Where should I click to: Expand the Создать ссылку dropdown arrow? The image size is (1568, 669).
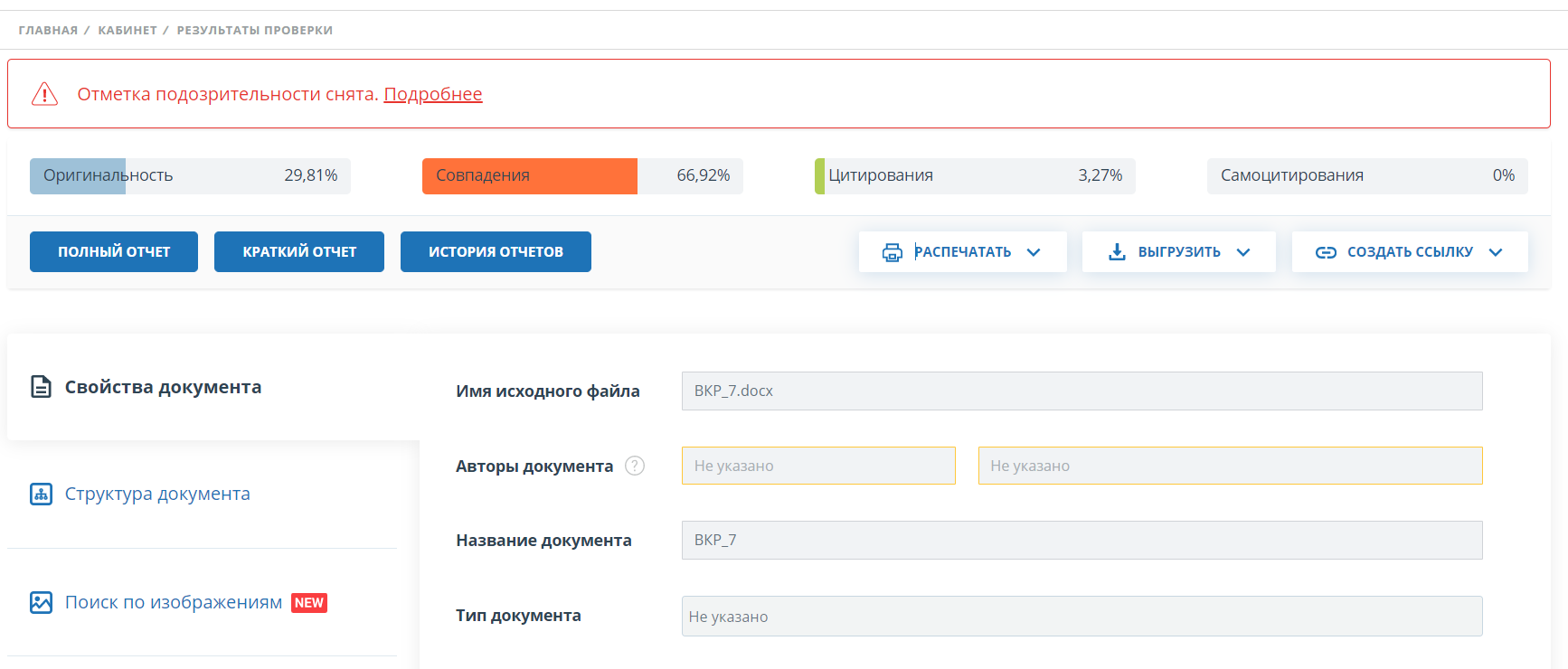(x=1496, y=252)
